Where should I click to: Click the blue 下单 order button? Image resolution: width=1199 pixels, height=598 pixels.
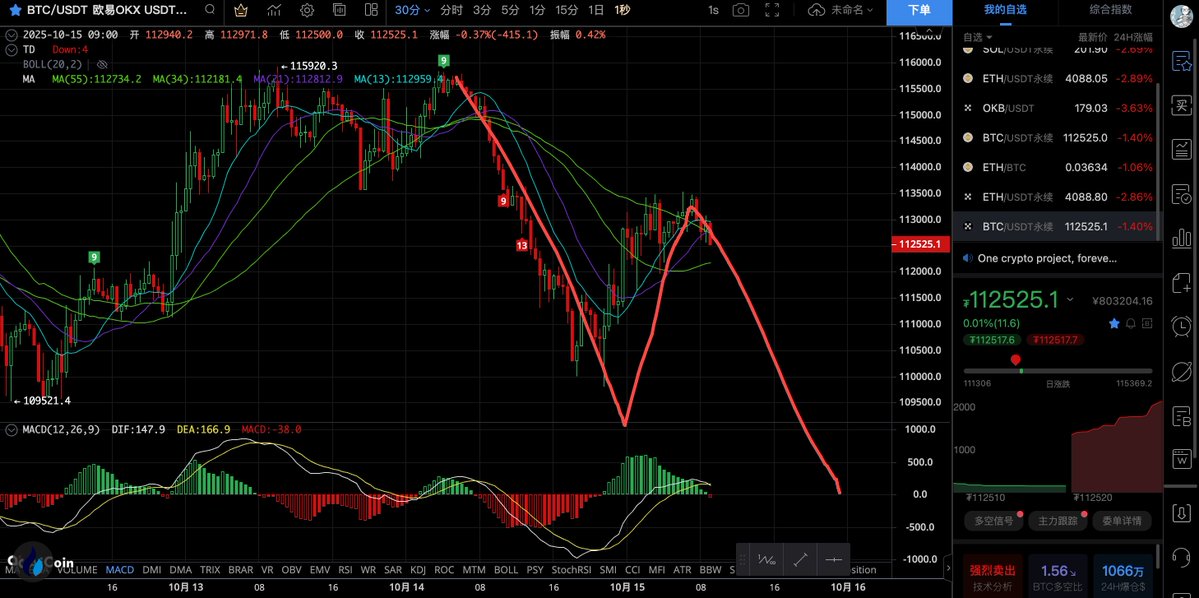pos(919,10)
